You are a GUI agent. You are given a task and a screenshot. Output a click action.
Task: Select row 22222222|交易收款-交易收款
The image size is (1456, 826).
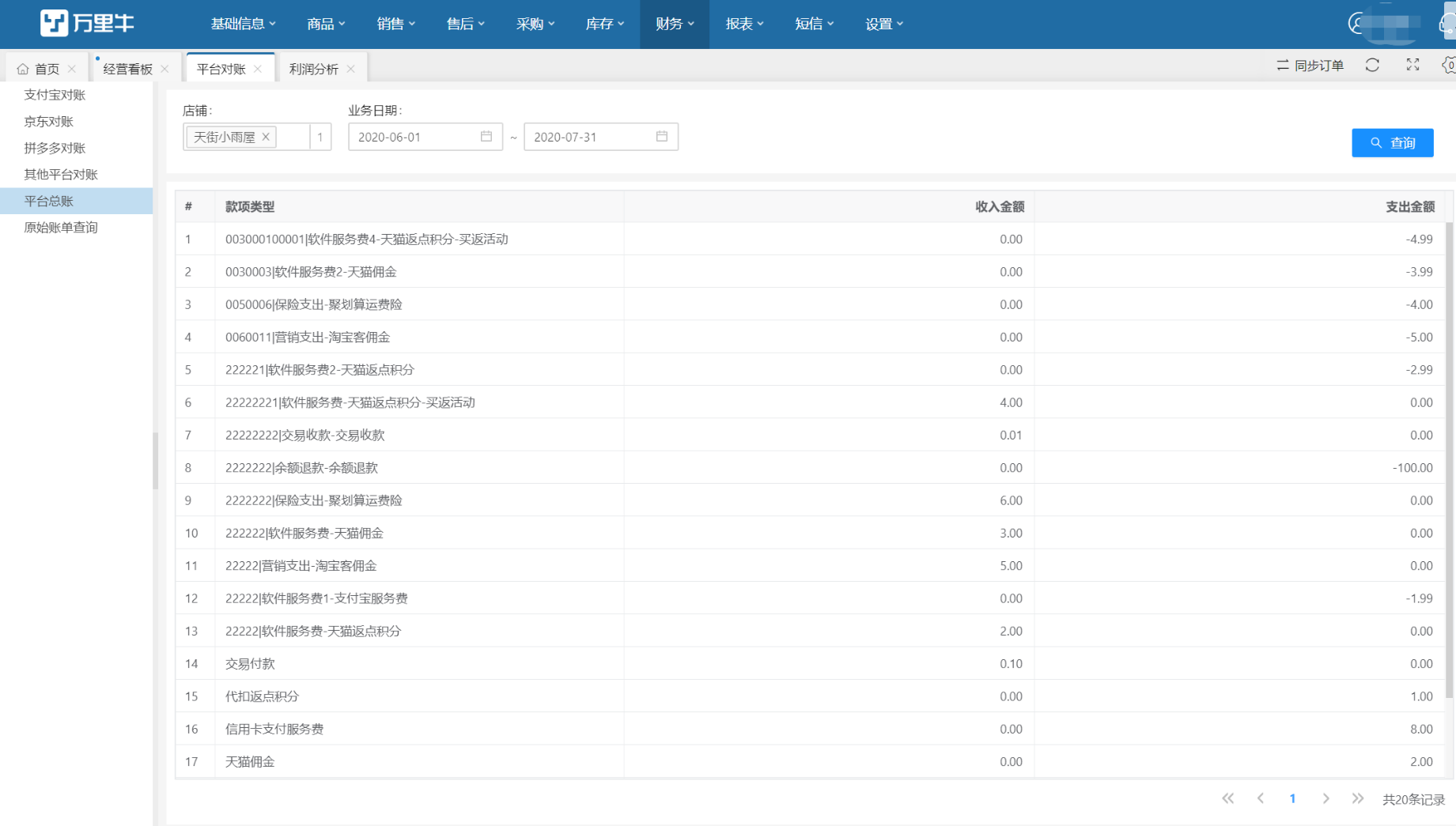(x=811, y=435)
